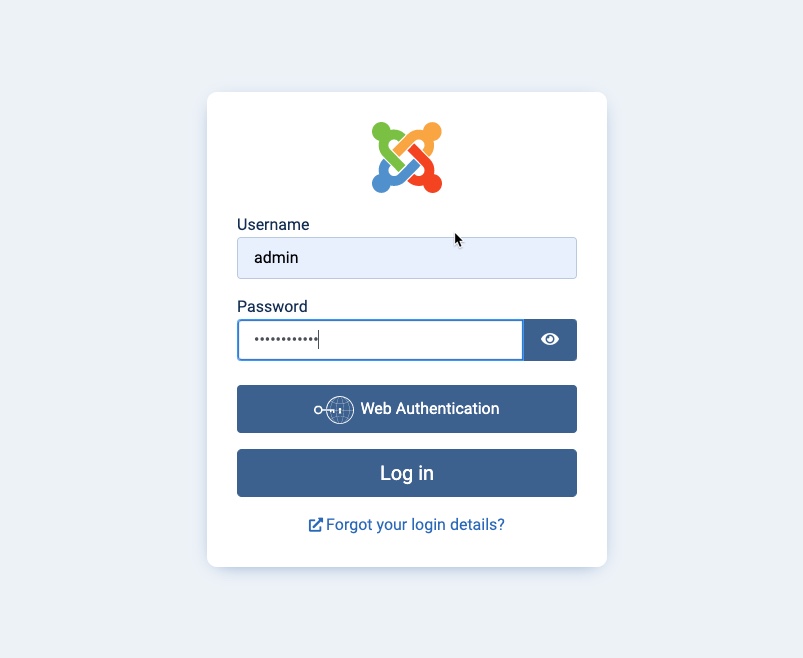Viewport: 803px width, 658px height.
Task: Click the Password label text
Action: (x=272, y=306)
